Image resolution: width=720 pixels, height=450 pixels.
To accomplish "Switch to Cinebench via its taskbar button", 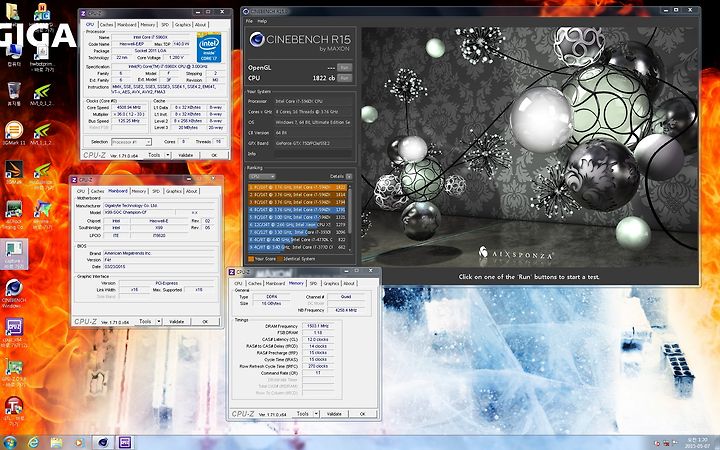I will [x=103, y=442].
